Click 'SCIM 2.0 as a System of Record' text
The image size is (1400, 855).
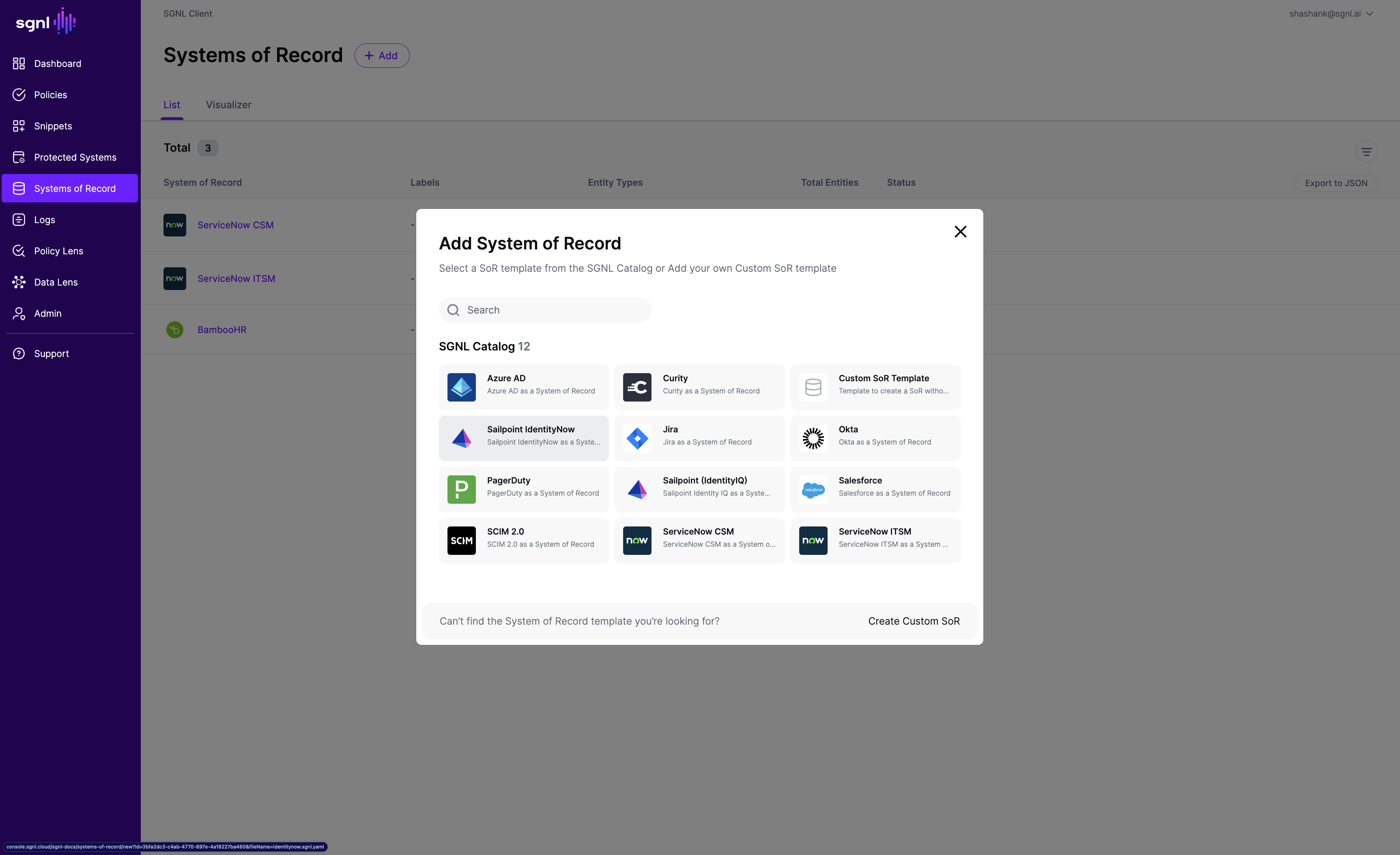540,544
